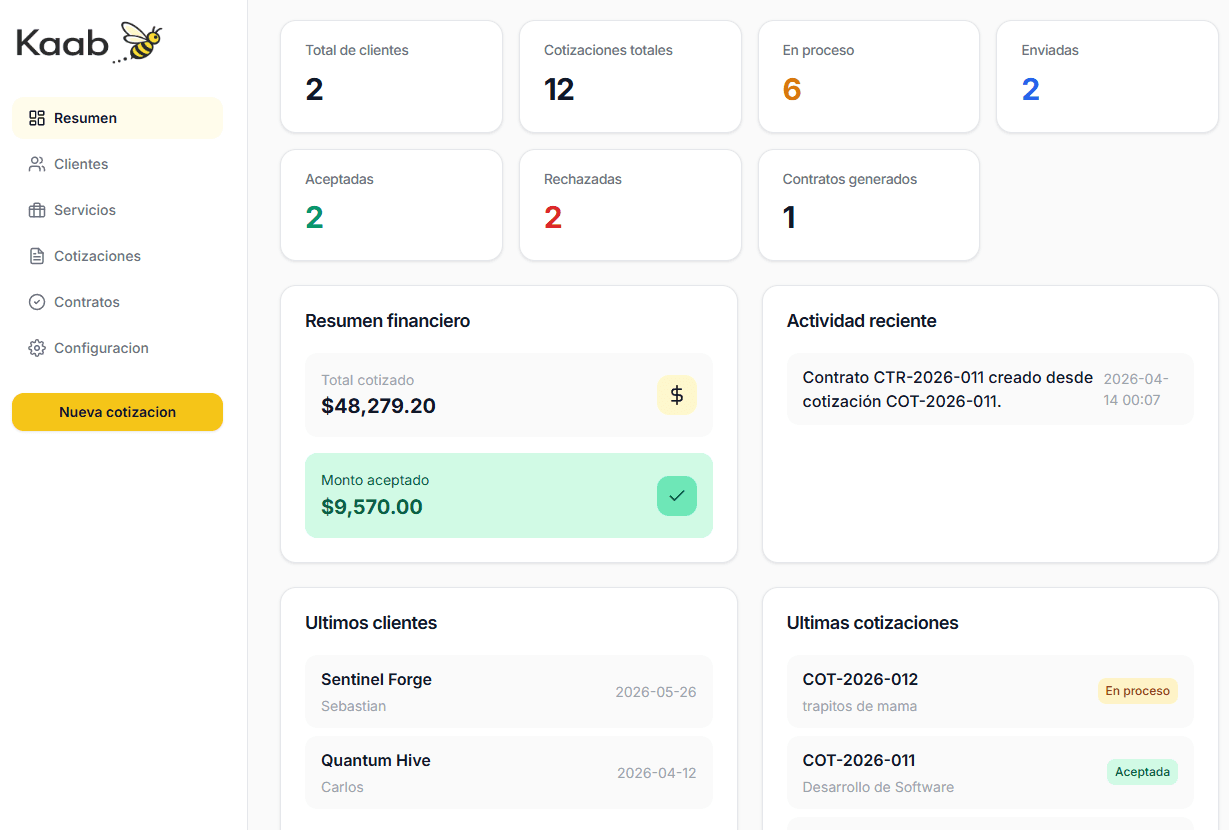Click the Contratos check-circle icon
The height and width of the screenshot is (830, 1229).
click(37, 302)
